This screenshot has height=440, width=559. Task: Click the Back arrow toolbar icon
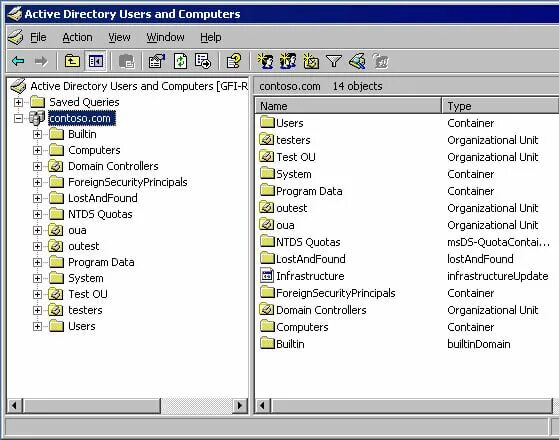coord(18,61)
